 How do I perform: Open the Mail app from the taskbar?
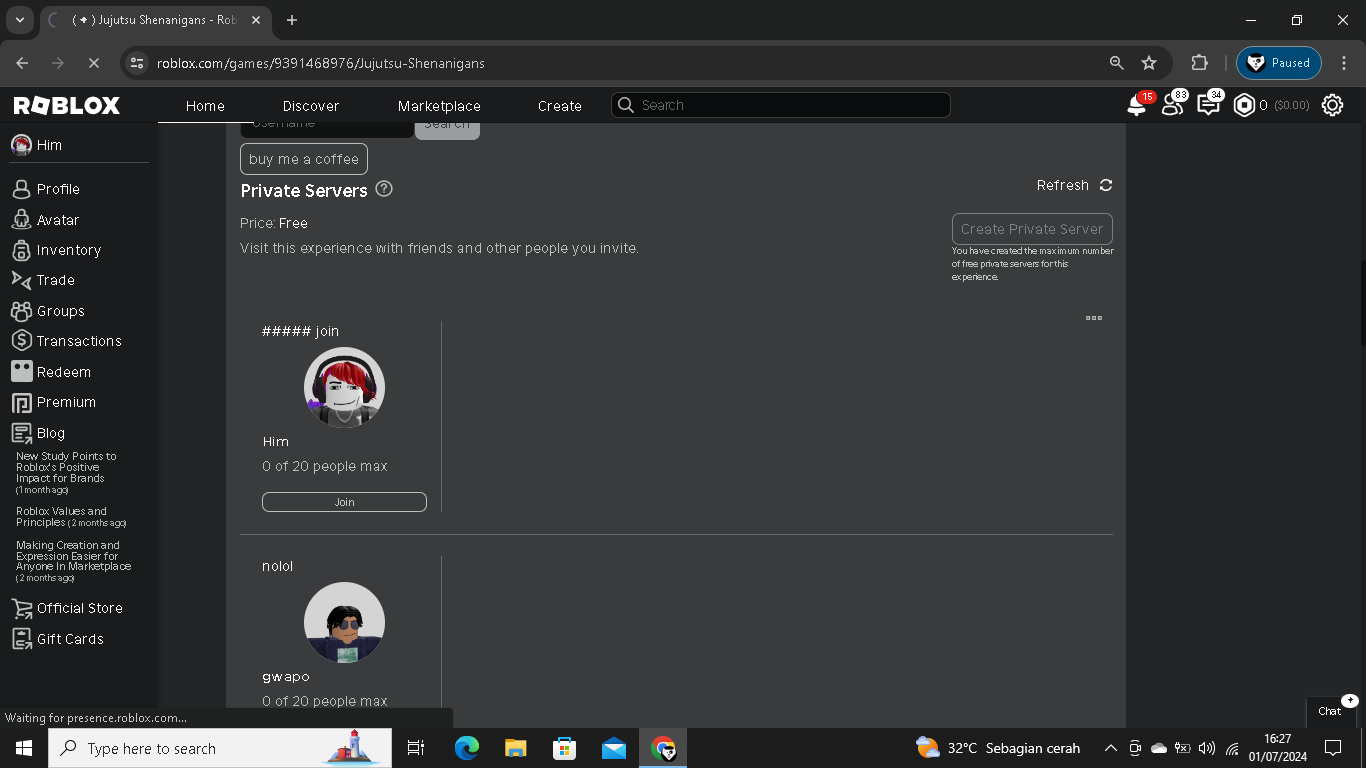(614, 748)
